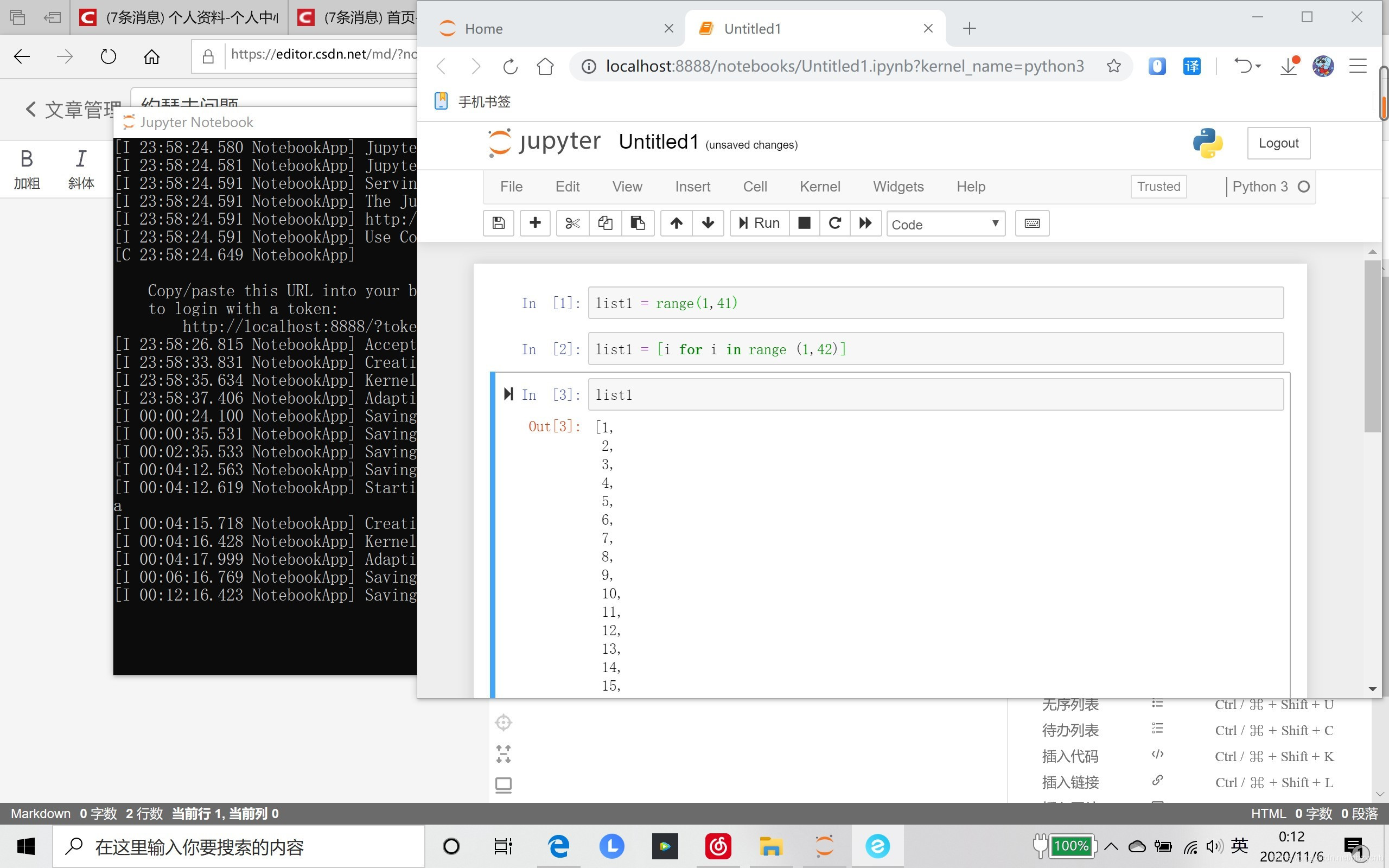Click into cell In [2] code input
This screenshot has height=868, width=1389.
(935, 348)
